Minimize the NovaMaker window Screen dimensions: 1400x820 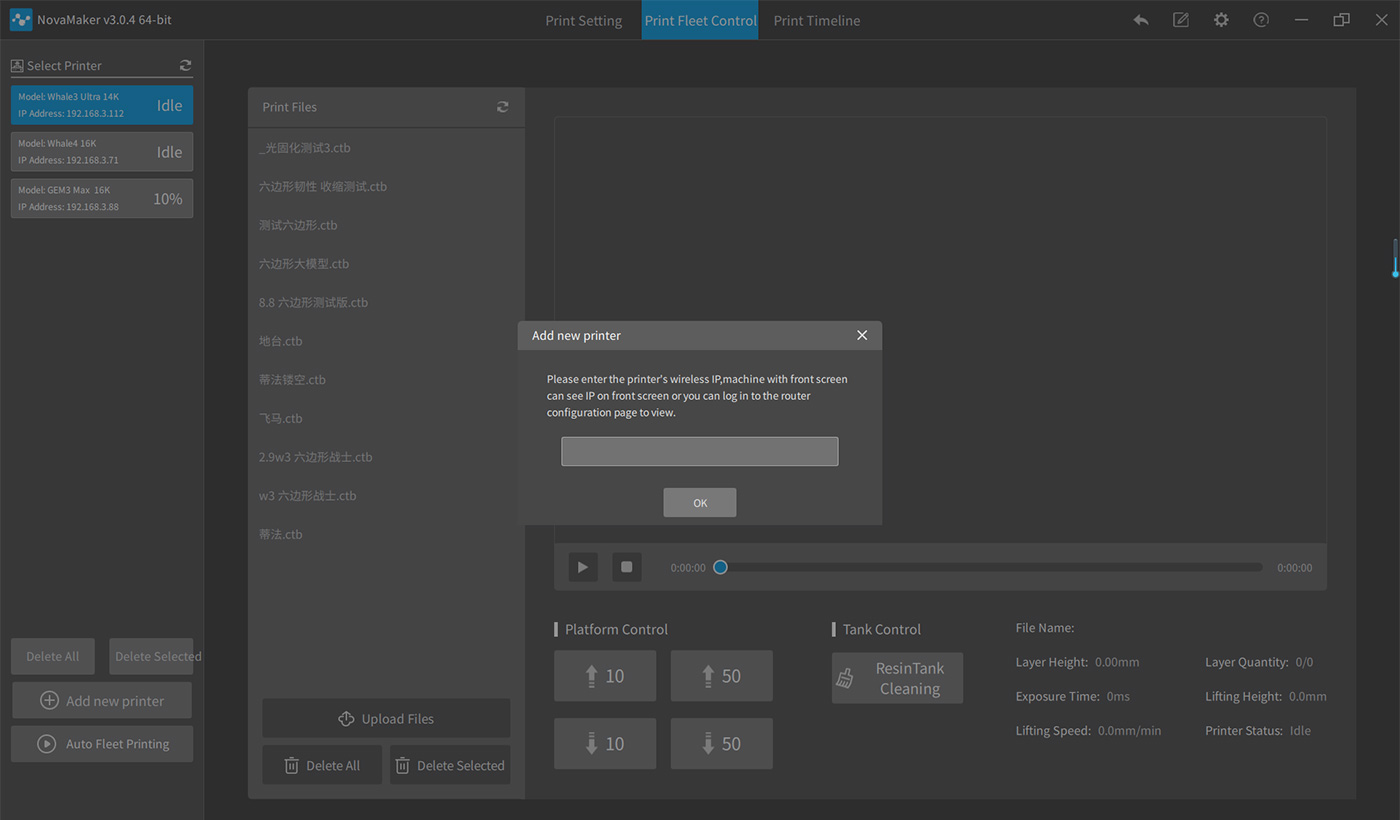click(x=1301, y=20)
